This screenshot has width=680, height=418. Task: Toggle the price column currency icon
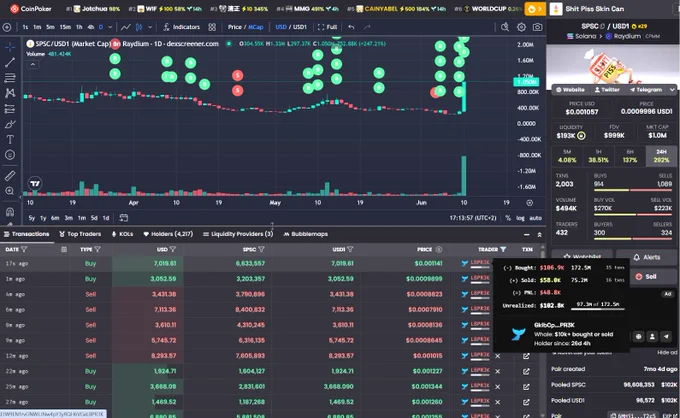(x=439, y=249)
